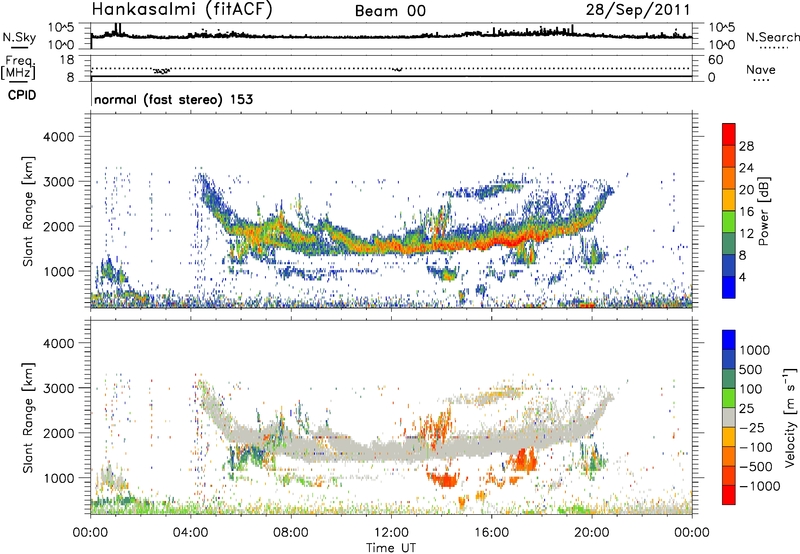800x554 pixels.
Task: Click the '28' tick on power colorbar
Action: tap(746, 146)
